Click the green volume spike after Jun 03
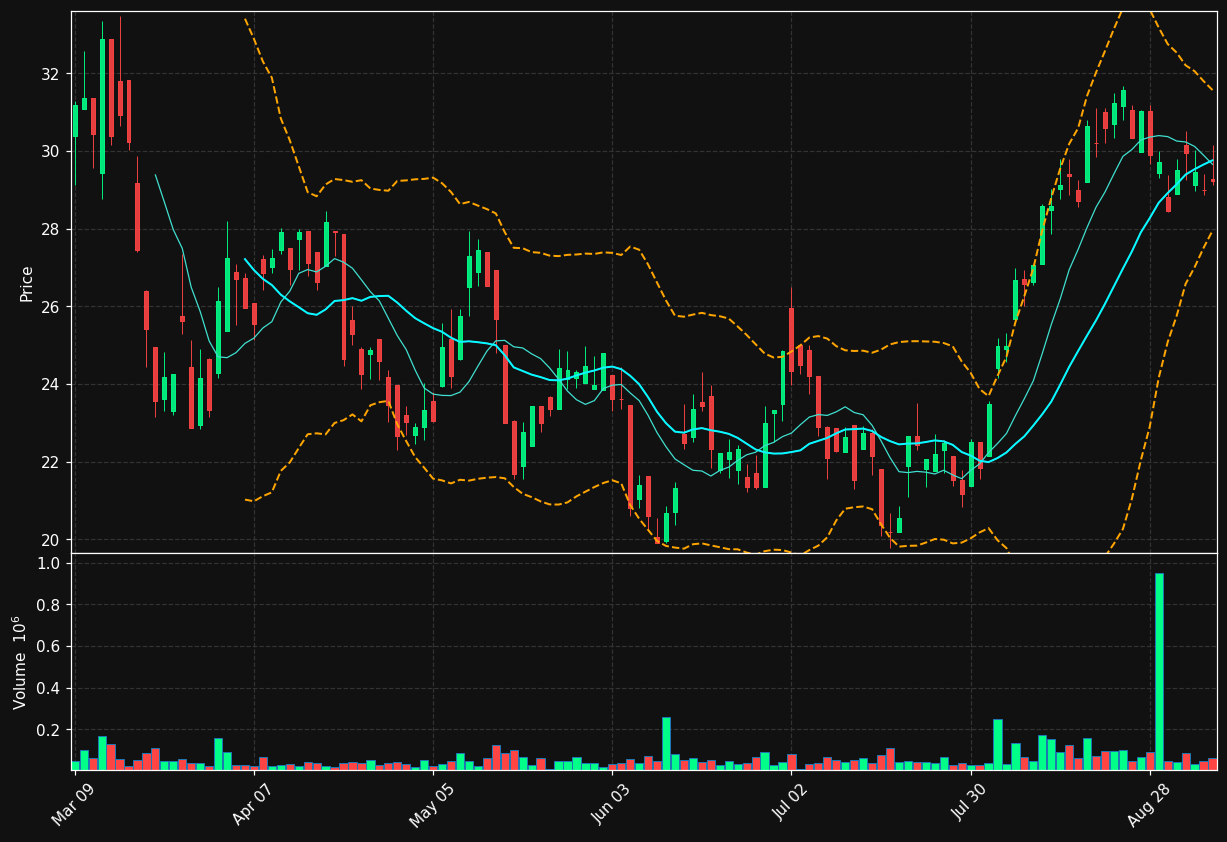 [666, 743]
